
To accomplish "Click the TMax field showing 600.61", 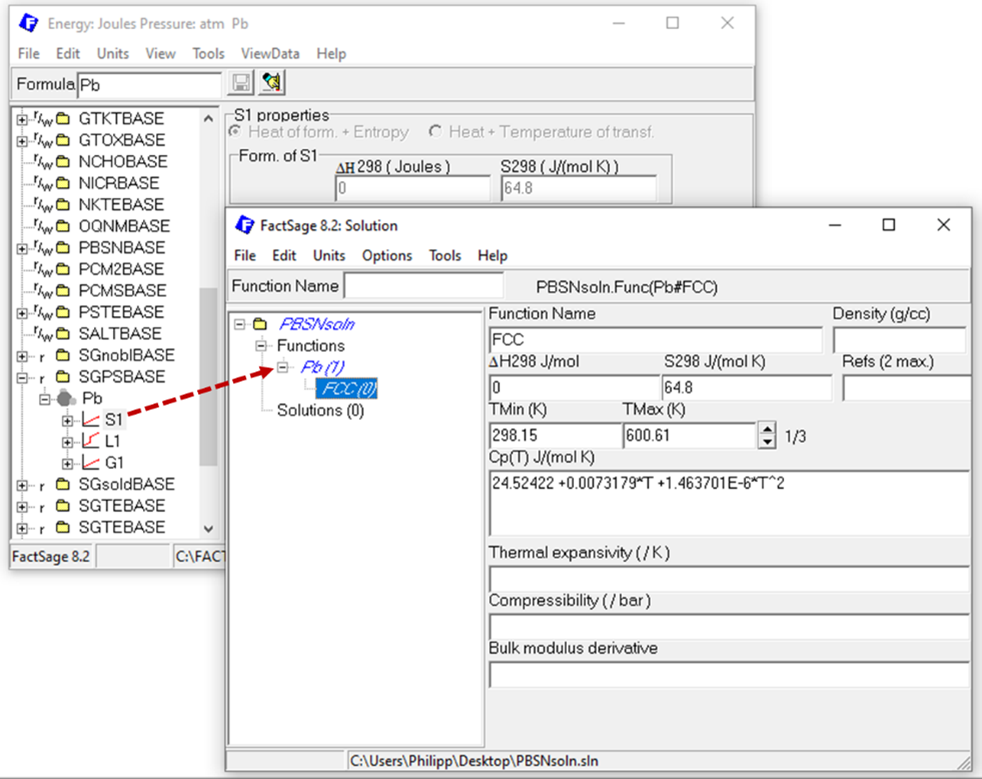I will pos(690,435).
